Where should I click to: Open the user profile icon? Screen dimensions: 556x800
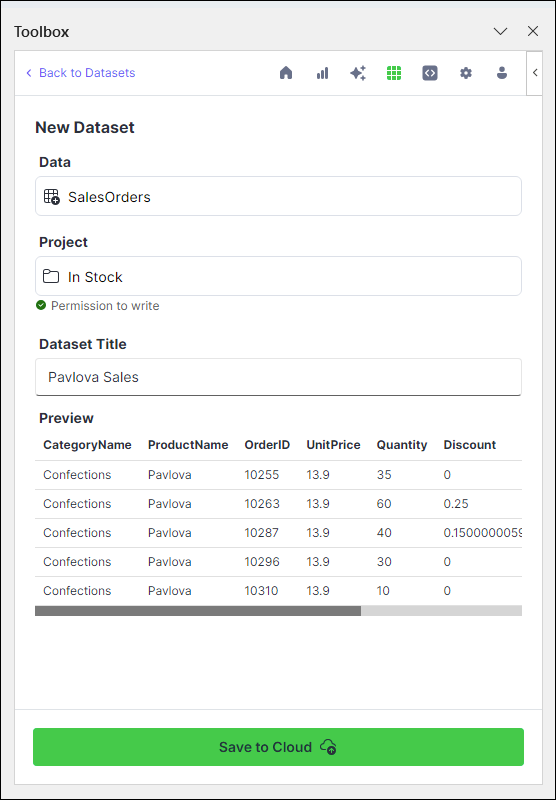pos(502,73)
